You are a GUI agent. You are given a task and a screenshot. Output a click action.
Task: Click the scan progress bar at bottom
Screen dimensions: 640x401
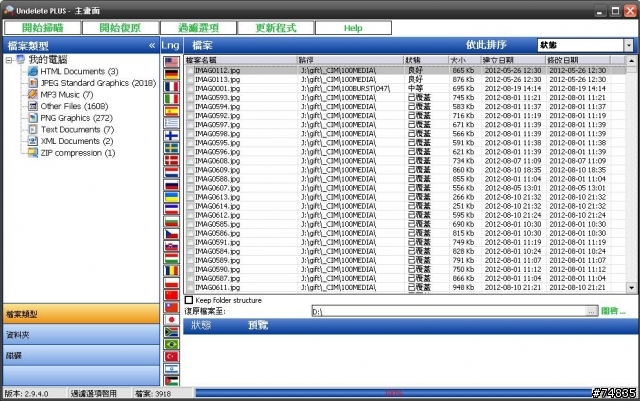tap(394, 393)
